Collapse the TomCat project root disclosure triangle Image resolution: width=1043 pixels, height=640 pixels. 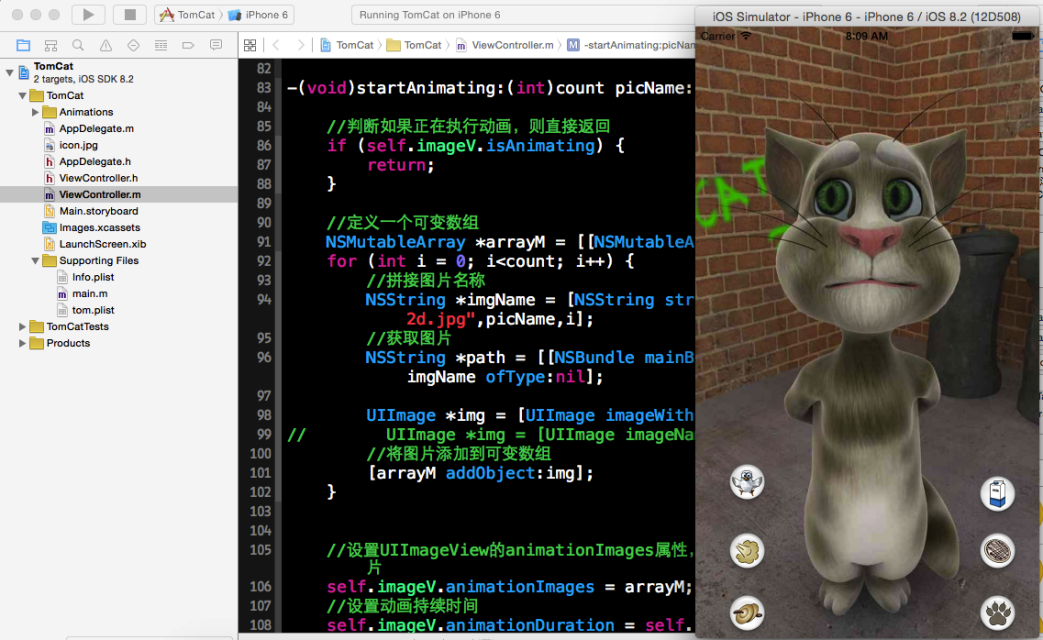pos(9,72)
